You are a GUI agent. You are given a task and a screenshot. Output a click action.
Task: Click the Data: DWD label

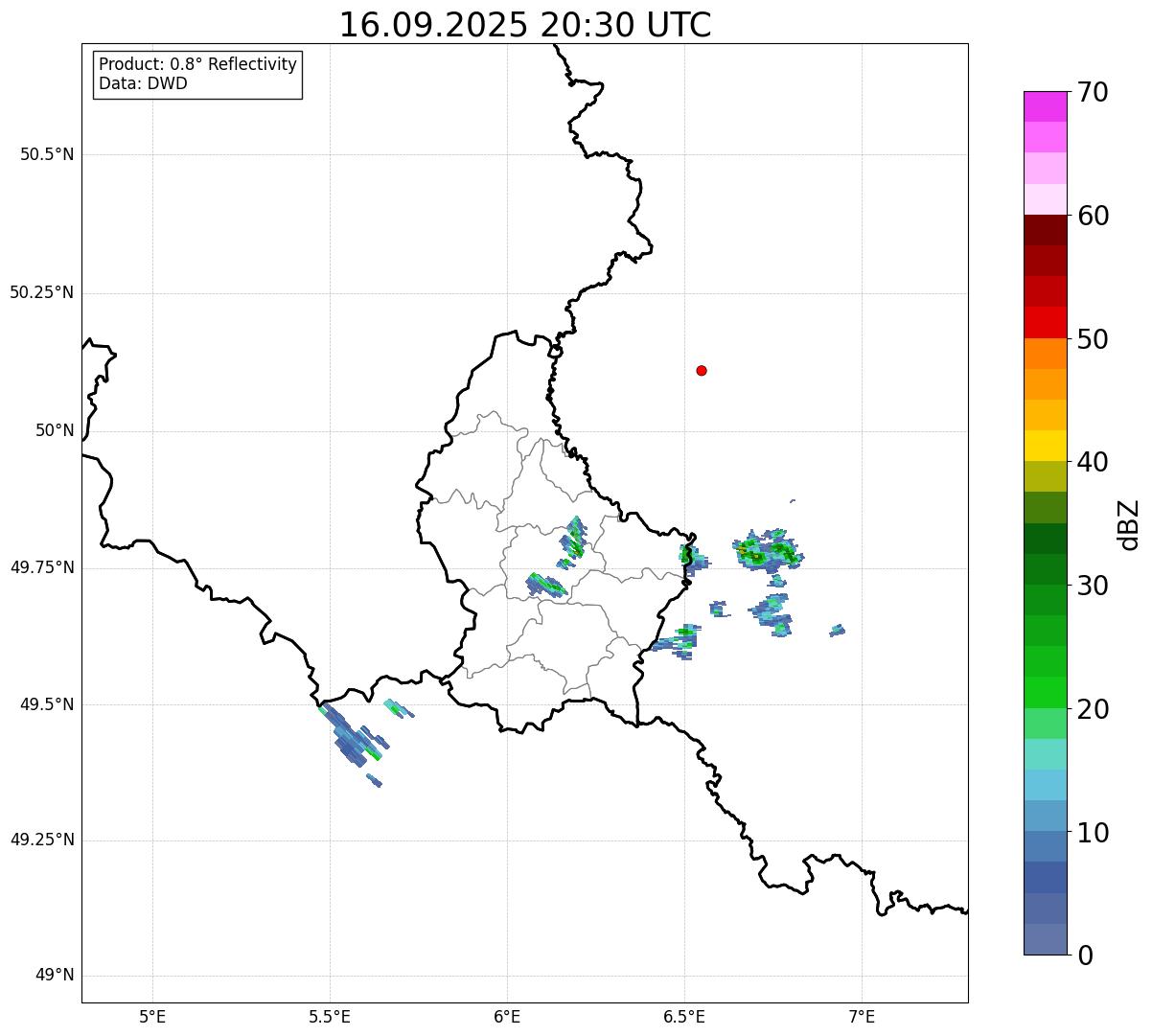(x=143, y=83)
